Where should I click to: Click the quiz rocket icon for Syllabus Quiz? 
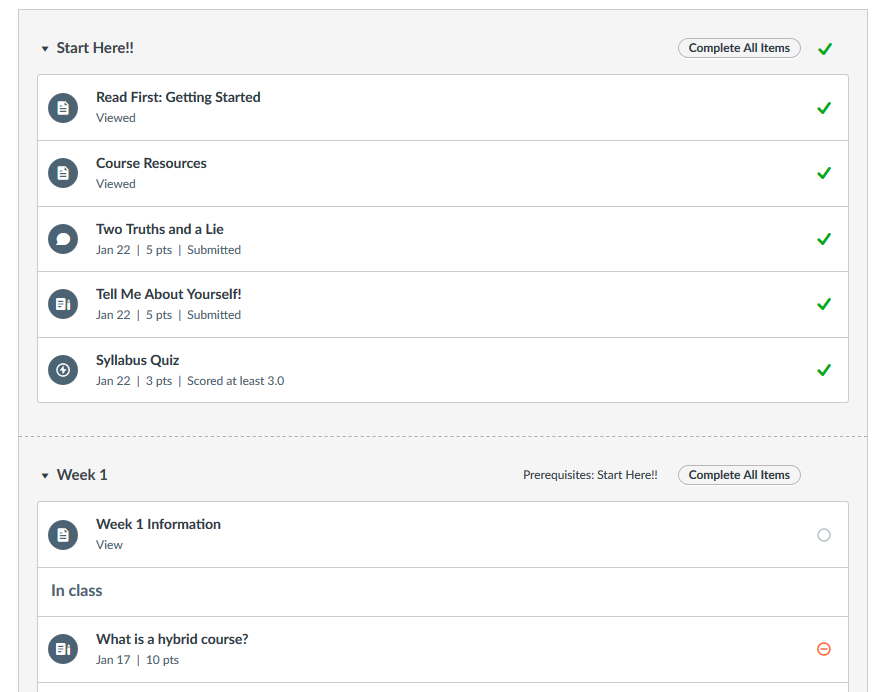pos(63,370)
